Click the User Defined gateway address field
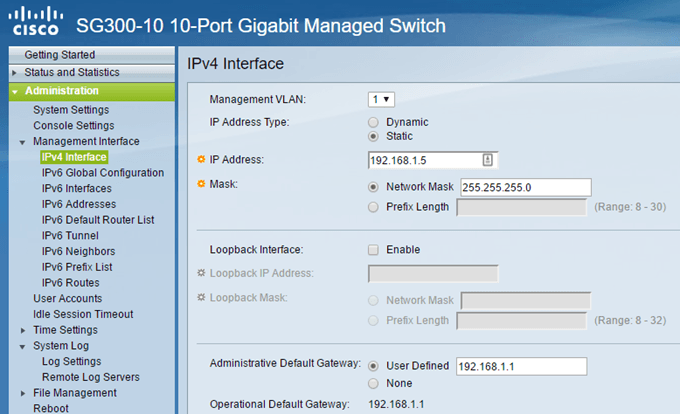Screen dimensions: 680x414 click(x=522, y=366)
